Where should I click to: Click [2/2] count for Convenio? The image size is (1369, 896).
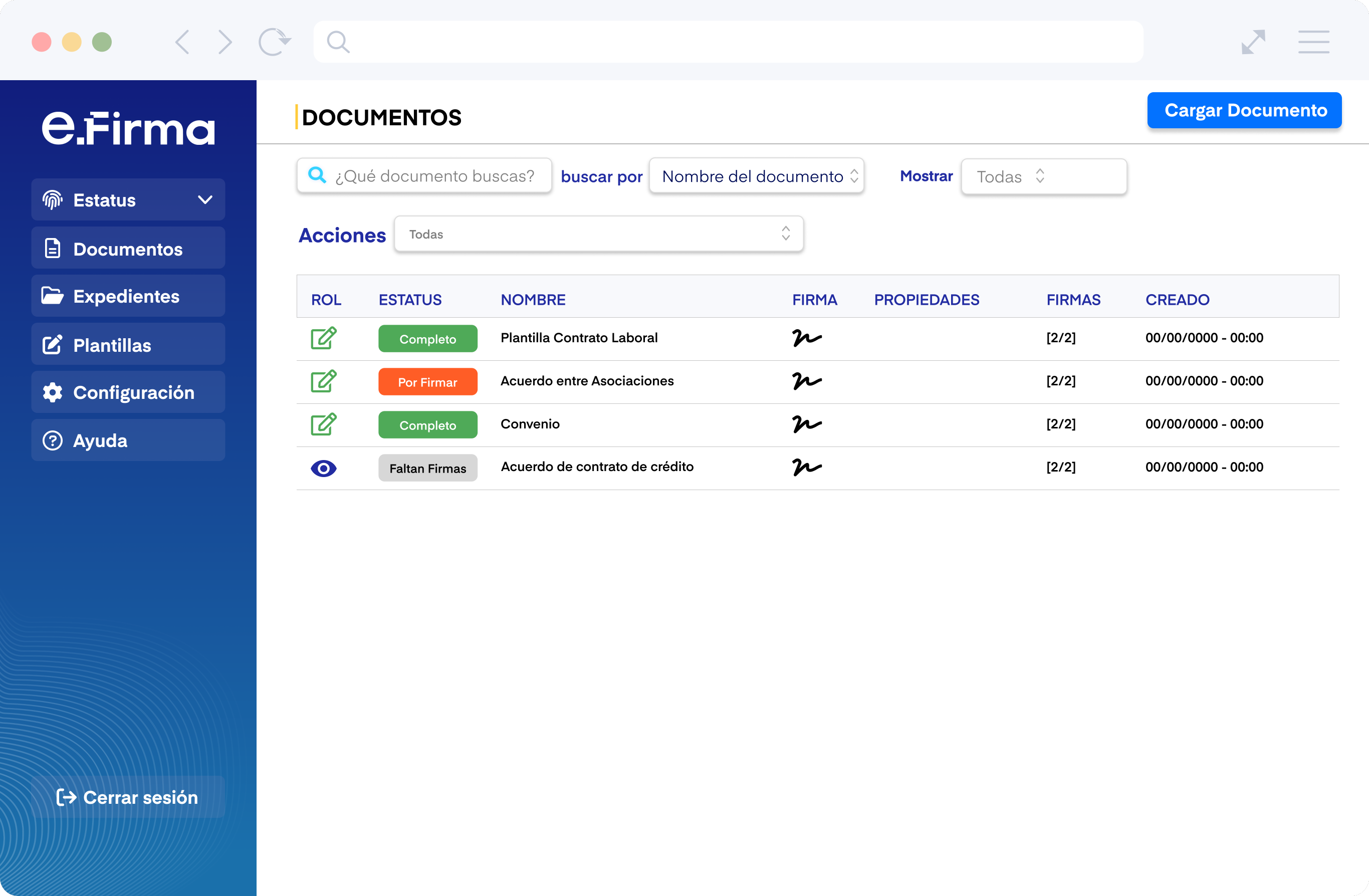[1061, 424]
